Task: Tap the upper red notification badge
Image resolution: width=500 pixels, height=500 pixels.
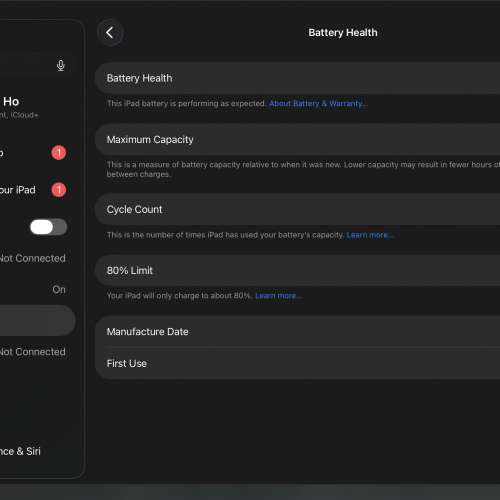Action: point(59,153)
